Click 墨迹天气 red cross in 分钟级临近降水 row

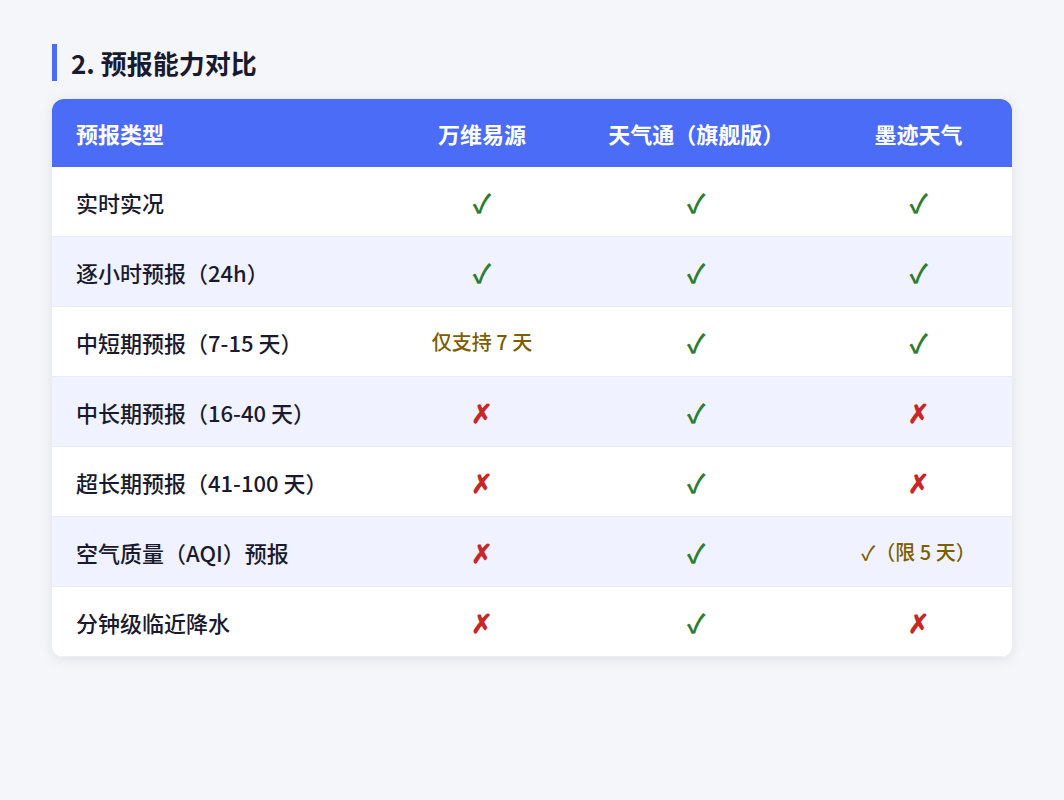tap(918, 624)
